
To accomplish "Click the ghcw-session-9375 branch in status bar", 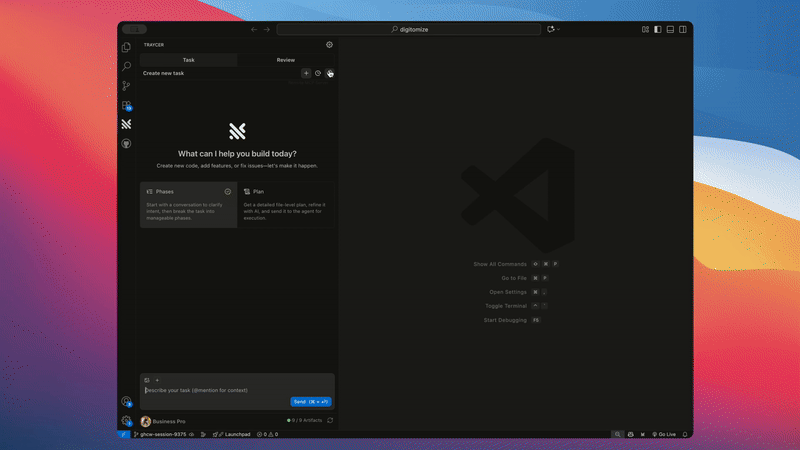I will [x=159, y=434].
